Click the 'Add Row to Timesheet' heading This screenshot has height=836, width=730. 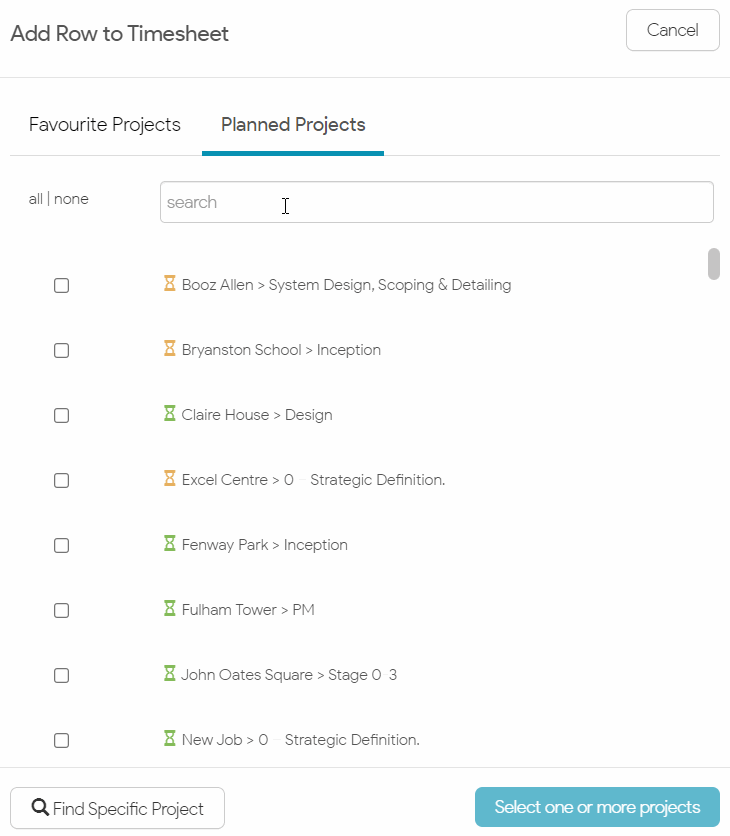120,34
